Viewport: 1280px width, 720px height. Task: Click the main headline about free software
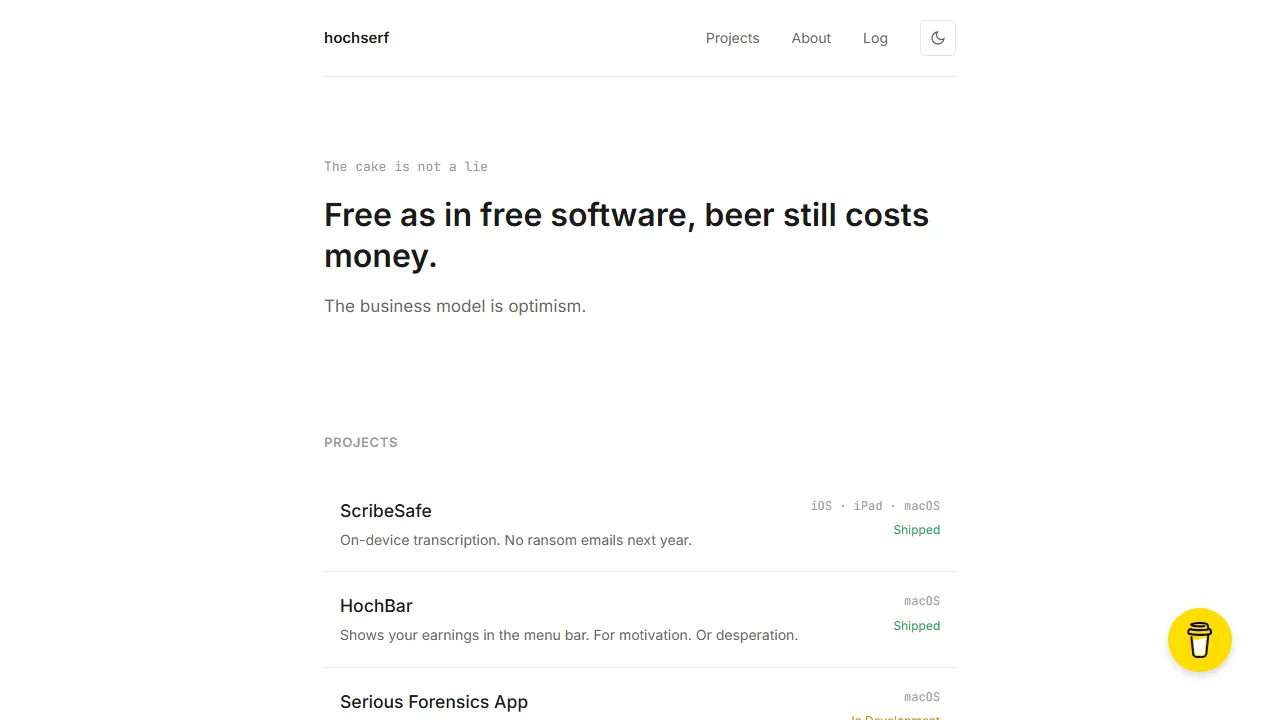click(x=626, y=234)
